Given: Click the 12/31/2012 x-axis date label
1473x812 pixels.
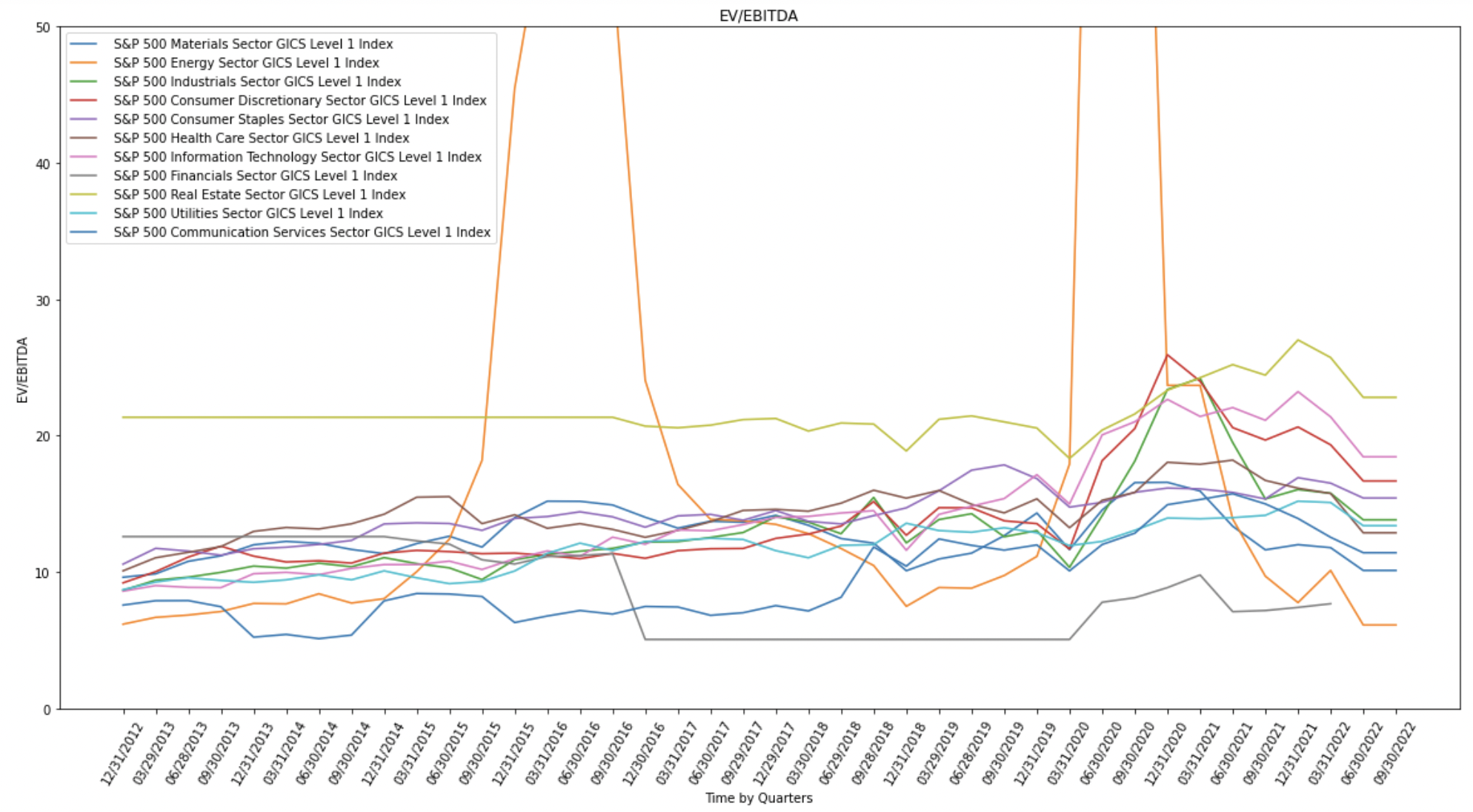Looking at the screenshot, I should tap(122, 753).
